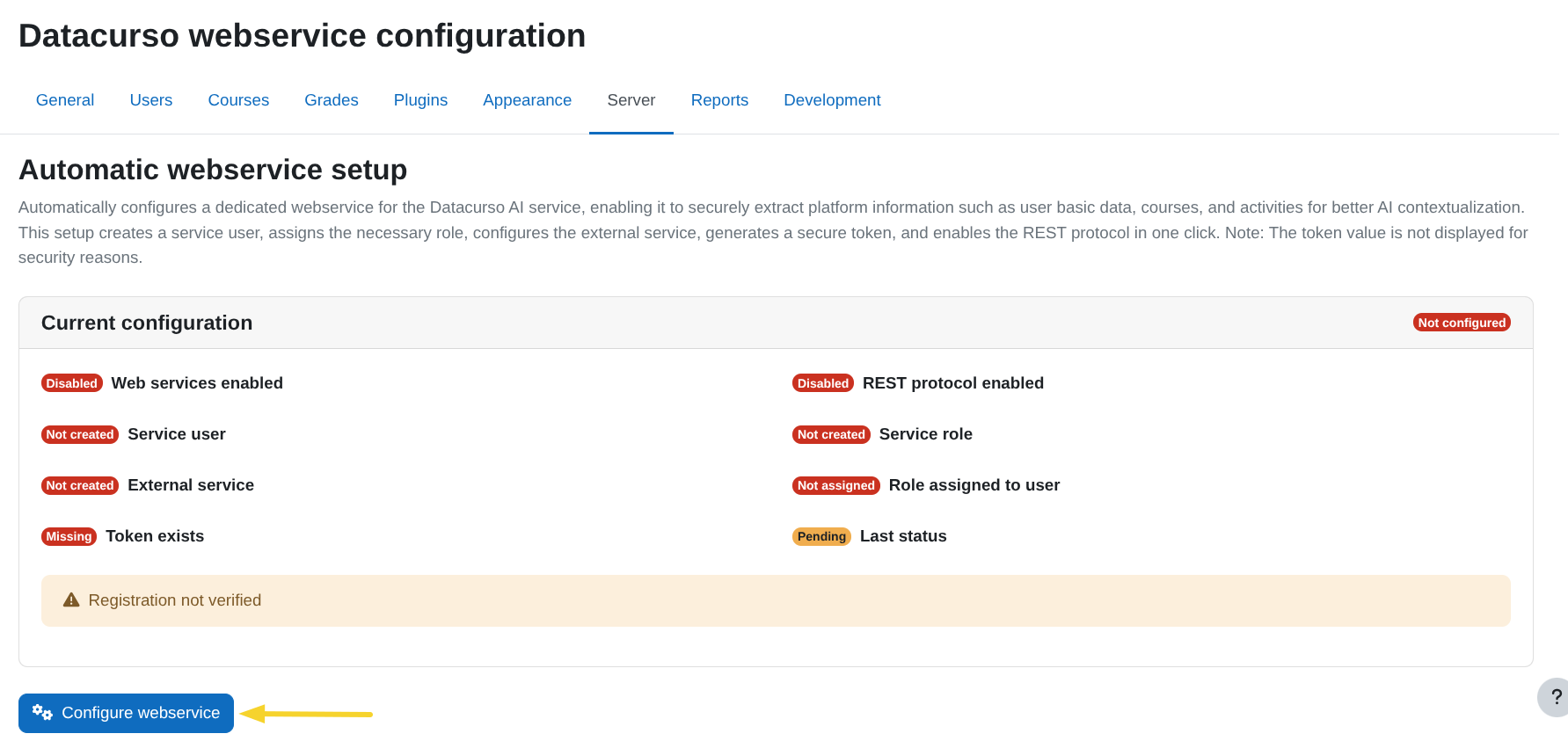
Task: Click the 'Token exists' label
Action: pyautogui.click(x=155, y=536)
